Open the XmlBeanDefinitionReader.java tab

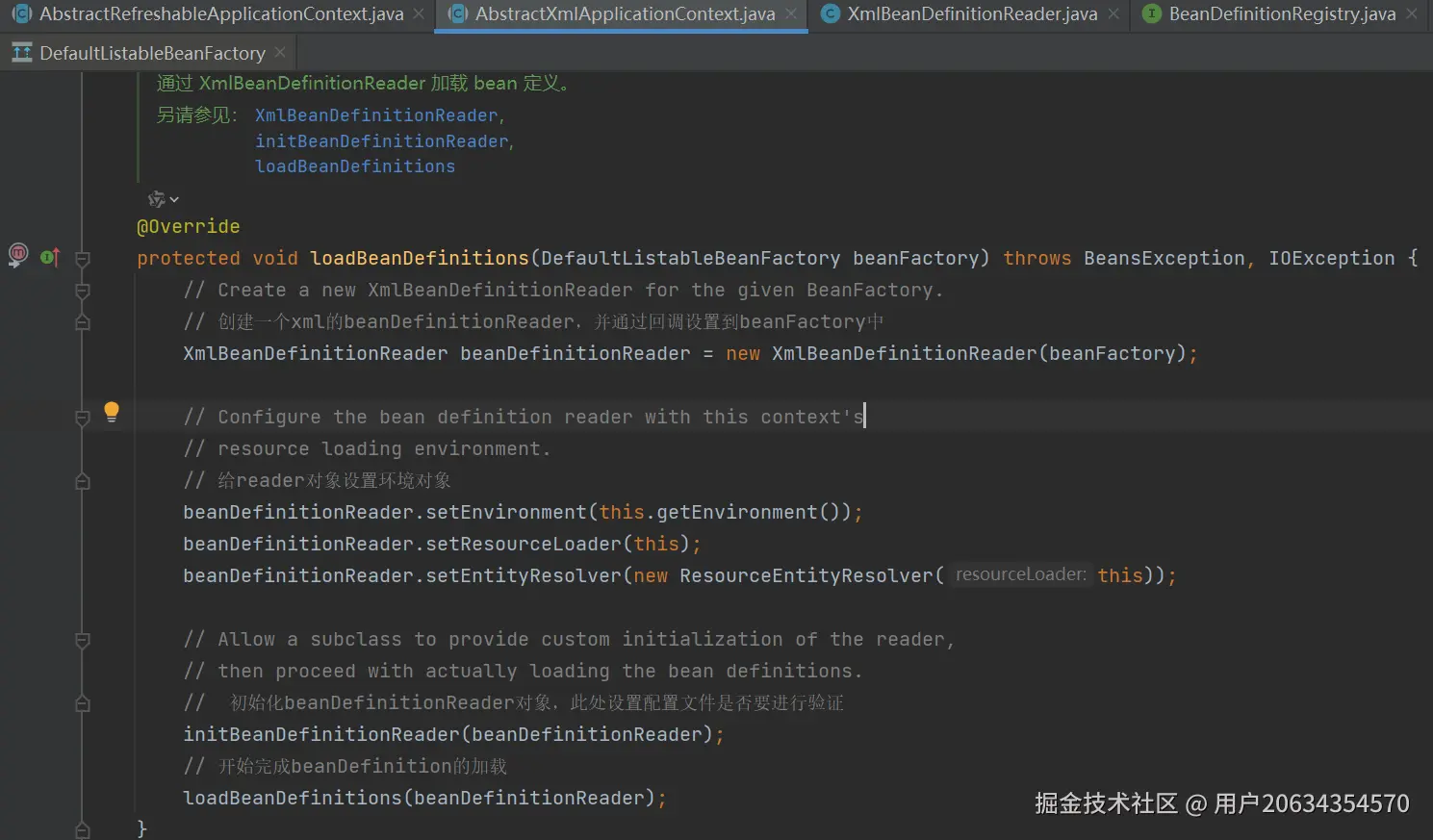972,13
